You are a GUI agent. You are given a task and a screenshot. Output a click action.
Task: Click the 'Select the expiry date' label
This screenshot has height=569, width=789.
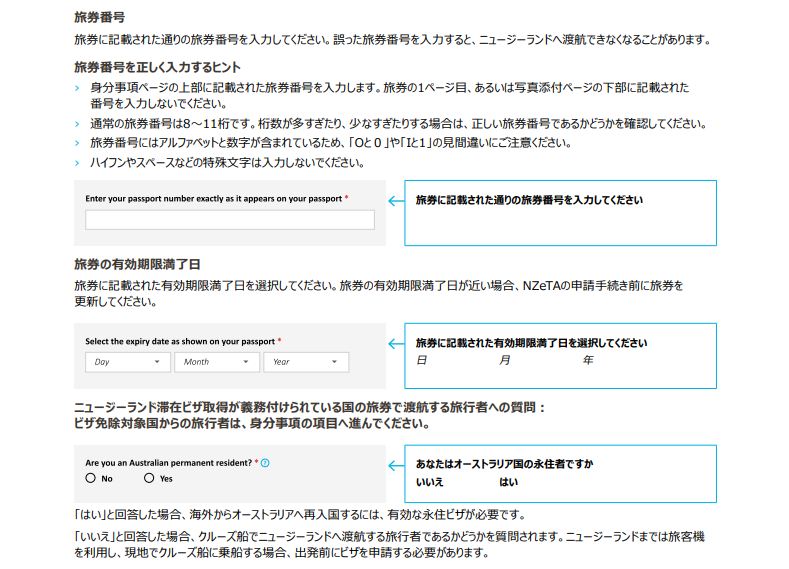coord(180,342)
